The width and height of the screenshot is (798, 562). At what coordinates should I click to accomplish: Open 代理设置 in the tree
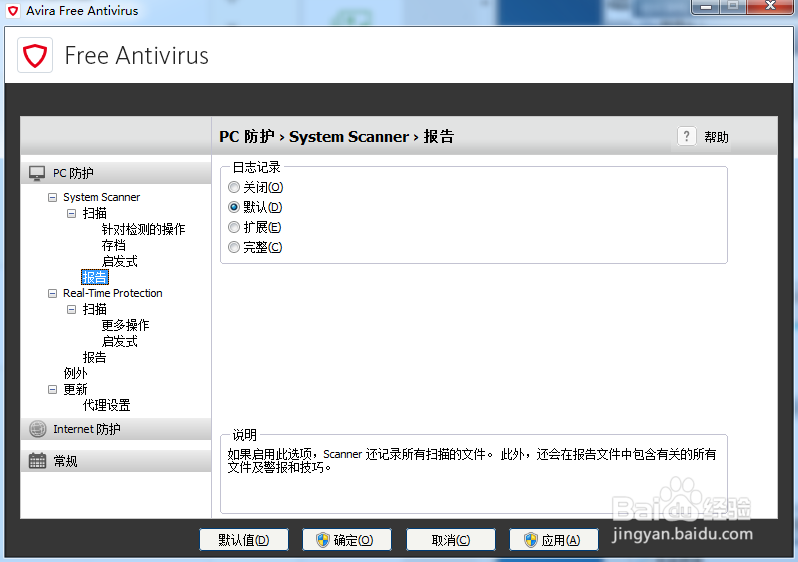click(x=106, y=406)
